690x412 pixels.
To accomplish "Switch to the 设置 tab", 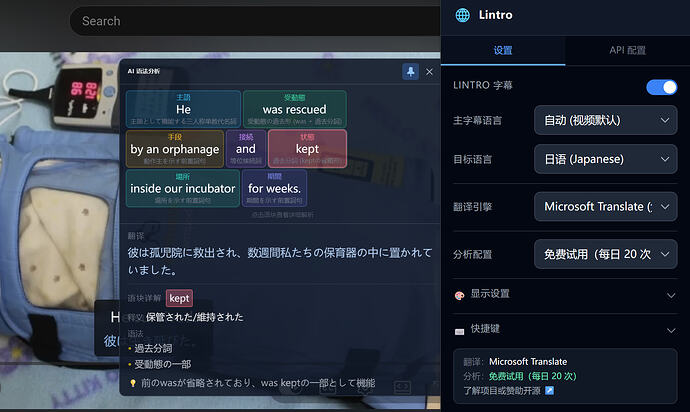I will [x=503, y=50].
